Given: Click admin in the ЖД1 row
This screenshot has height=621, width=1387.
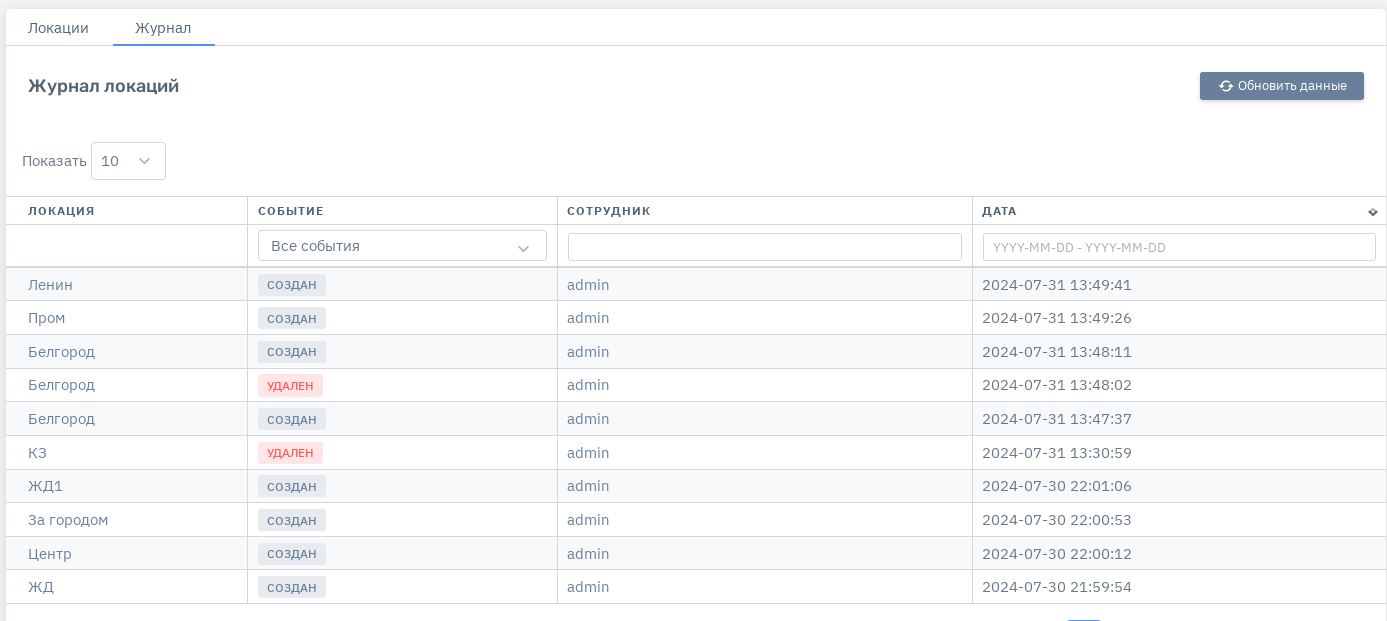Looking at the screenshot, I should coord(588,486).
